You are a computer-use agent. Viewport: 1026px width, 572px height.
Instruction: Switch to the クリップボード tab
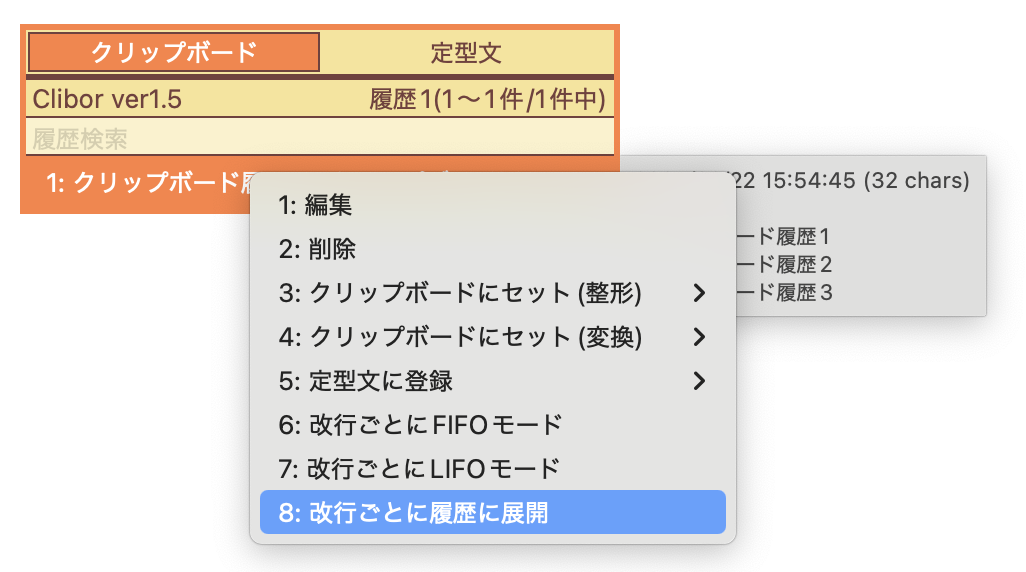(x=173, y=52)
